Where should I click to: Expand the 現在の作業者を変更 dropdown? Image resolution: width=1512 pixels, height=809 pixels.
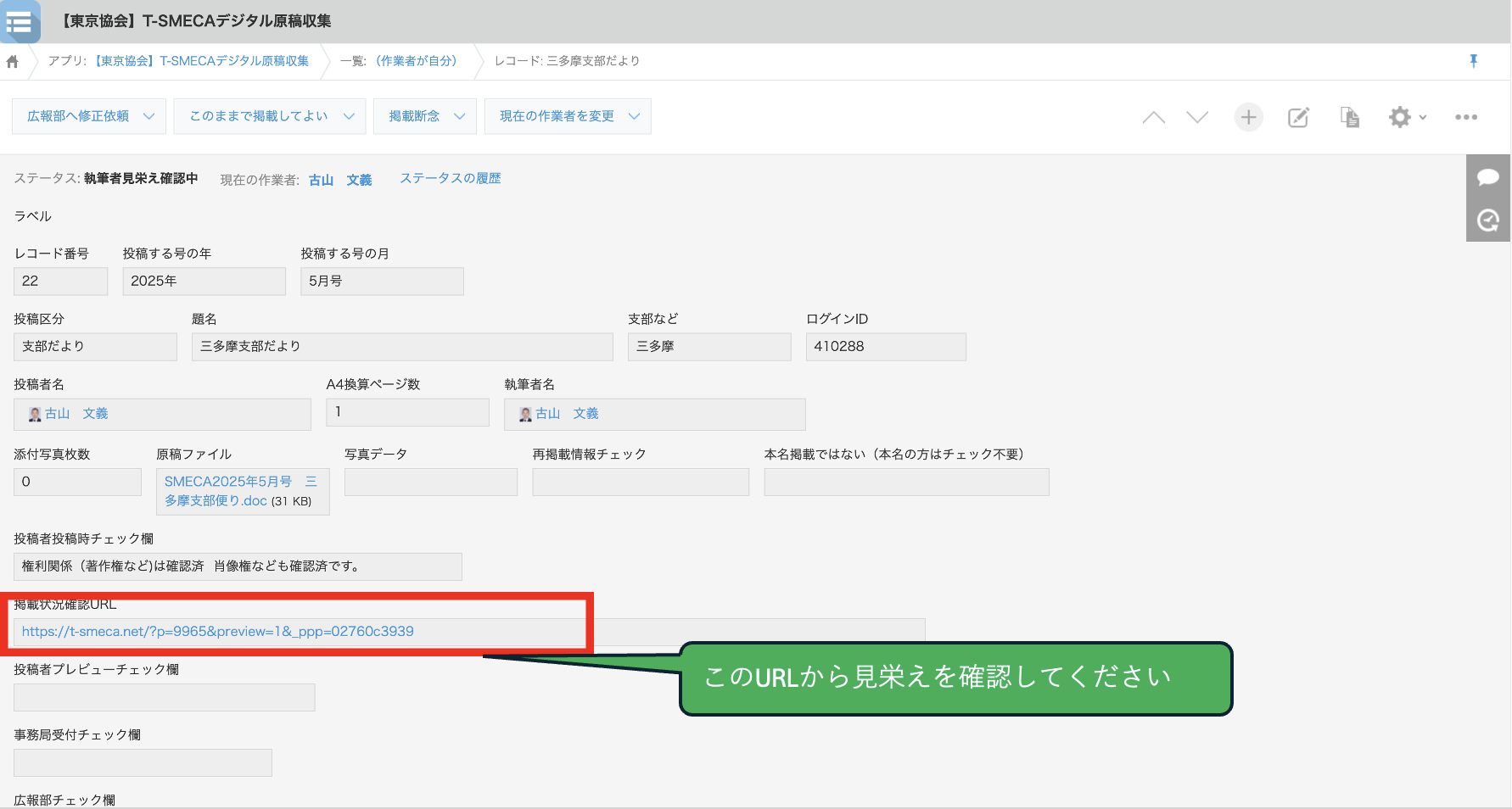click(635, 116)
